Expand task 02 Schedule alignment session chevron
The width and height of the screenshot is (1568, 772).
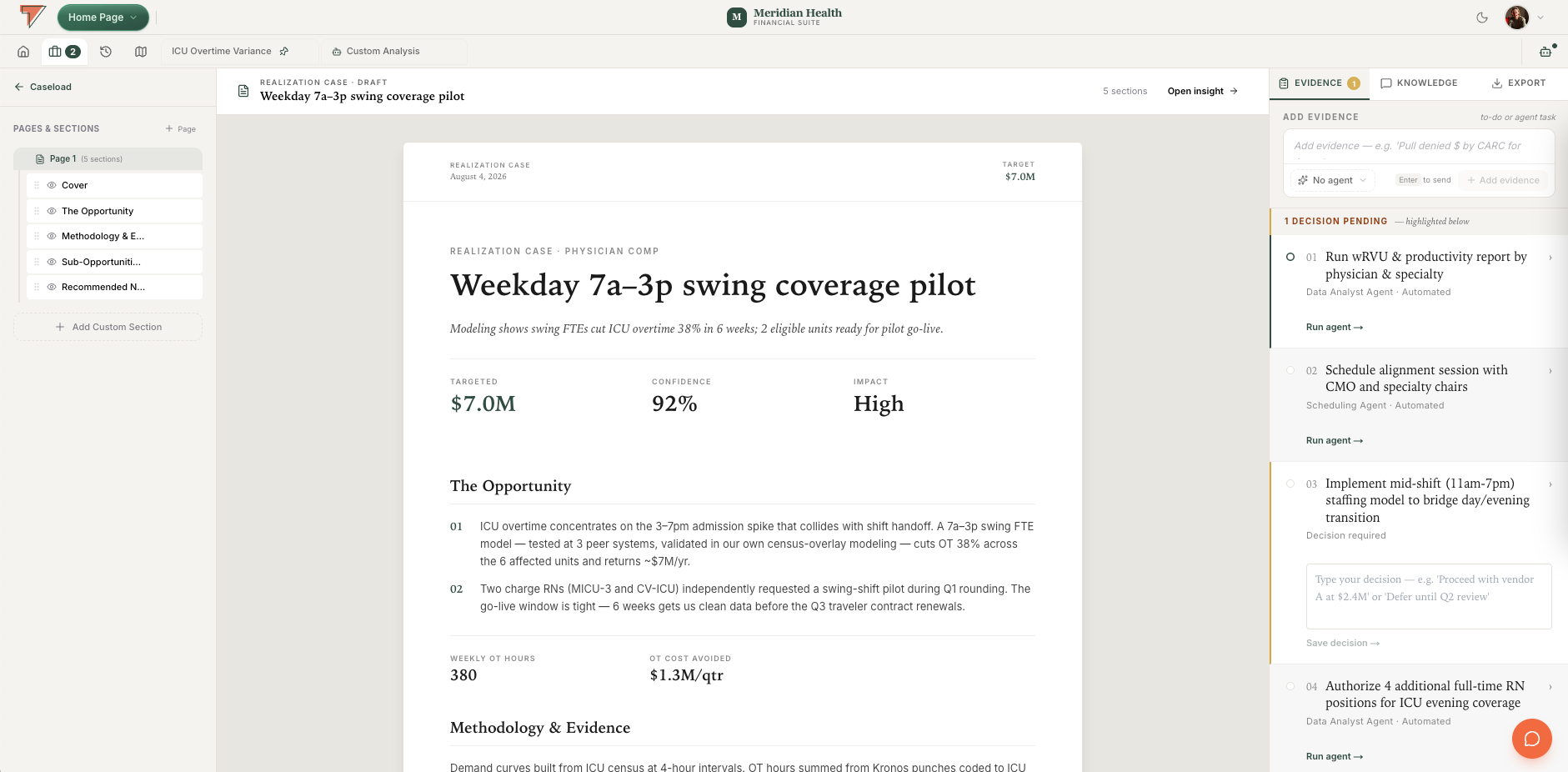point(1550,371)
